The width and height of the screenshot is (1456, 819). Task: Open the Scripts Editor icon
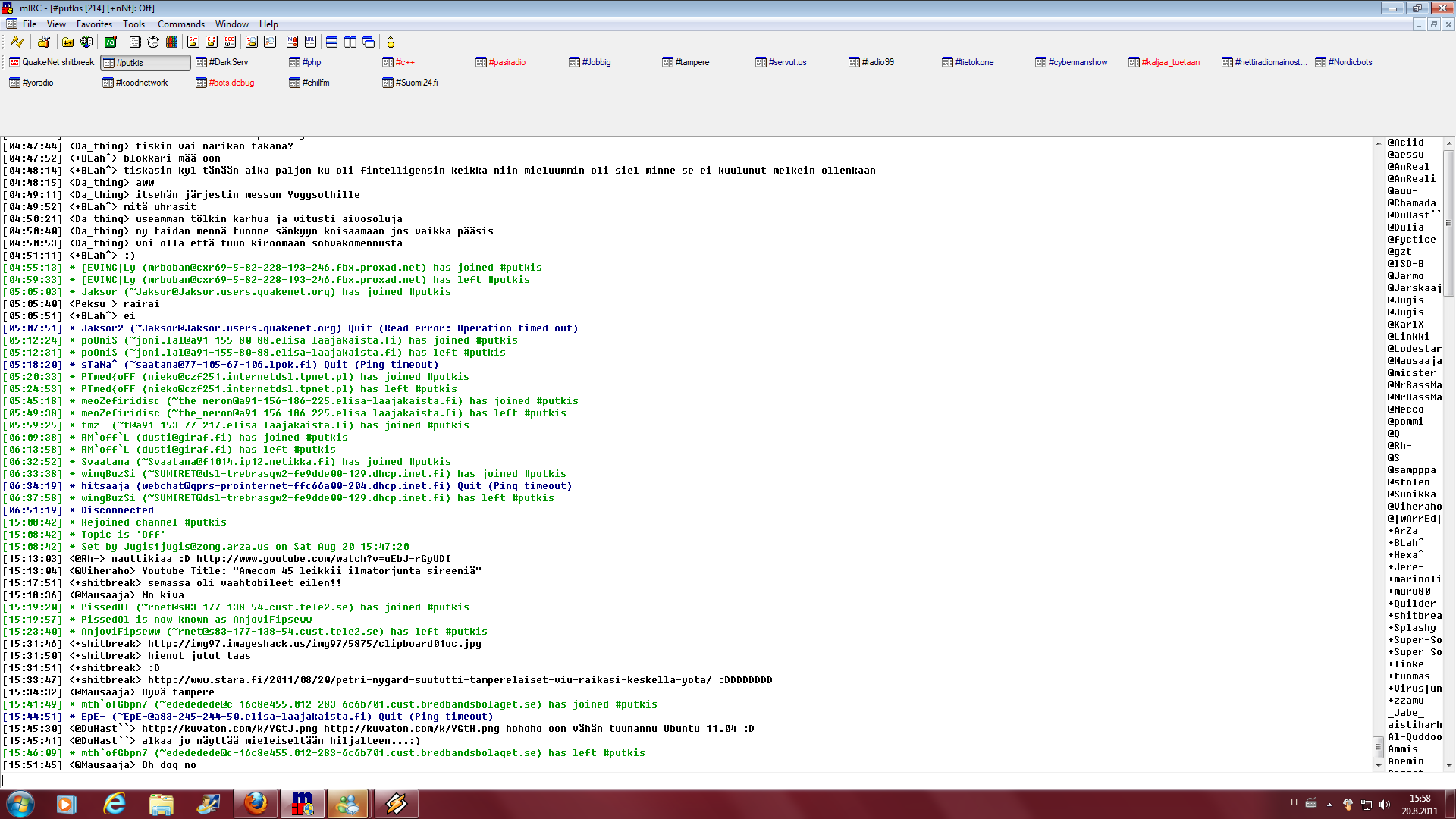tap(111, 42)
